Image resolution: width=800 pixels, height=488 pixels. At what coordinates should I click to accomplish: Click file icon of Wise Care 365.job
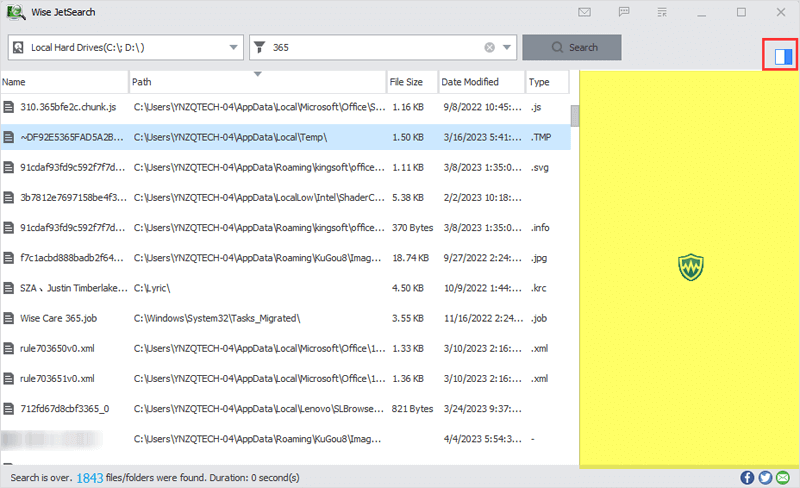[9, 319]
